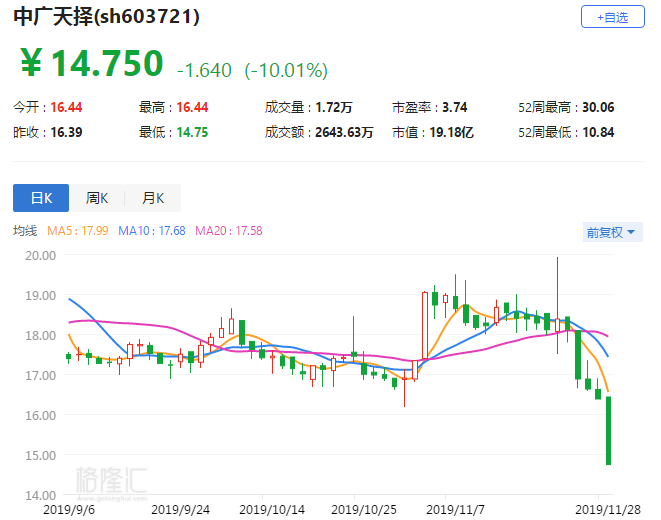Click the 2019/10/25 date axis label
661x520 pixels.
(364, 509)
